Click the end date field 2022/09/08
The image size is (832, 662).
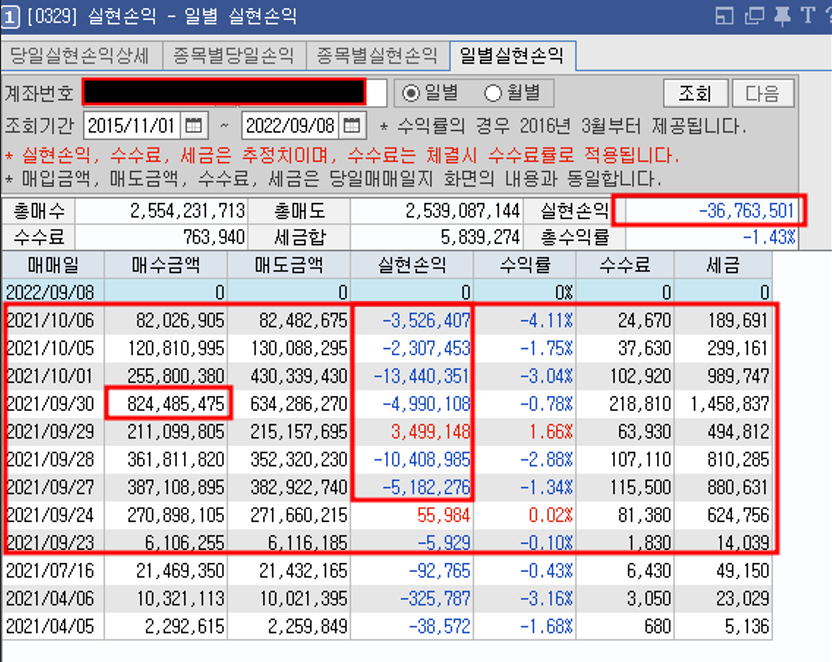click(290, 126)
